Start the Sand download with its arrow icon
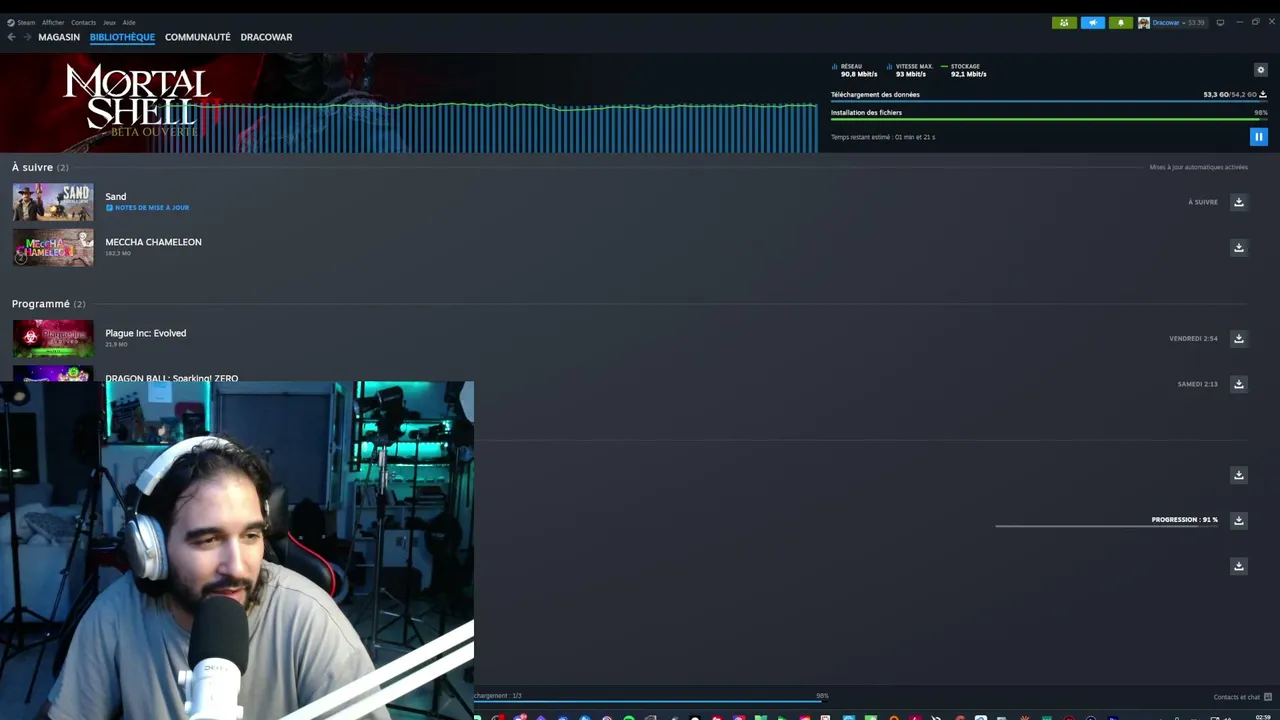The height and width of the screenshot is (720, 1280). coord(1239,202)
